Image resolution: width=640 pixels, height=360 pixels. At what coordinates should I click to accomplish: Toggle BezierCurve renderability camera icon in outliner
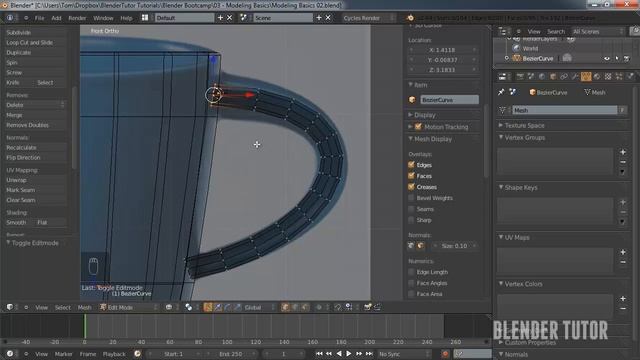[627, 58]
